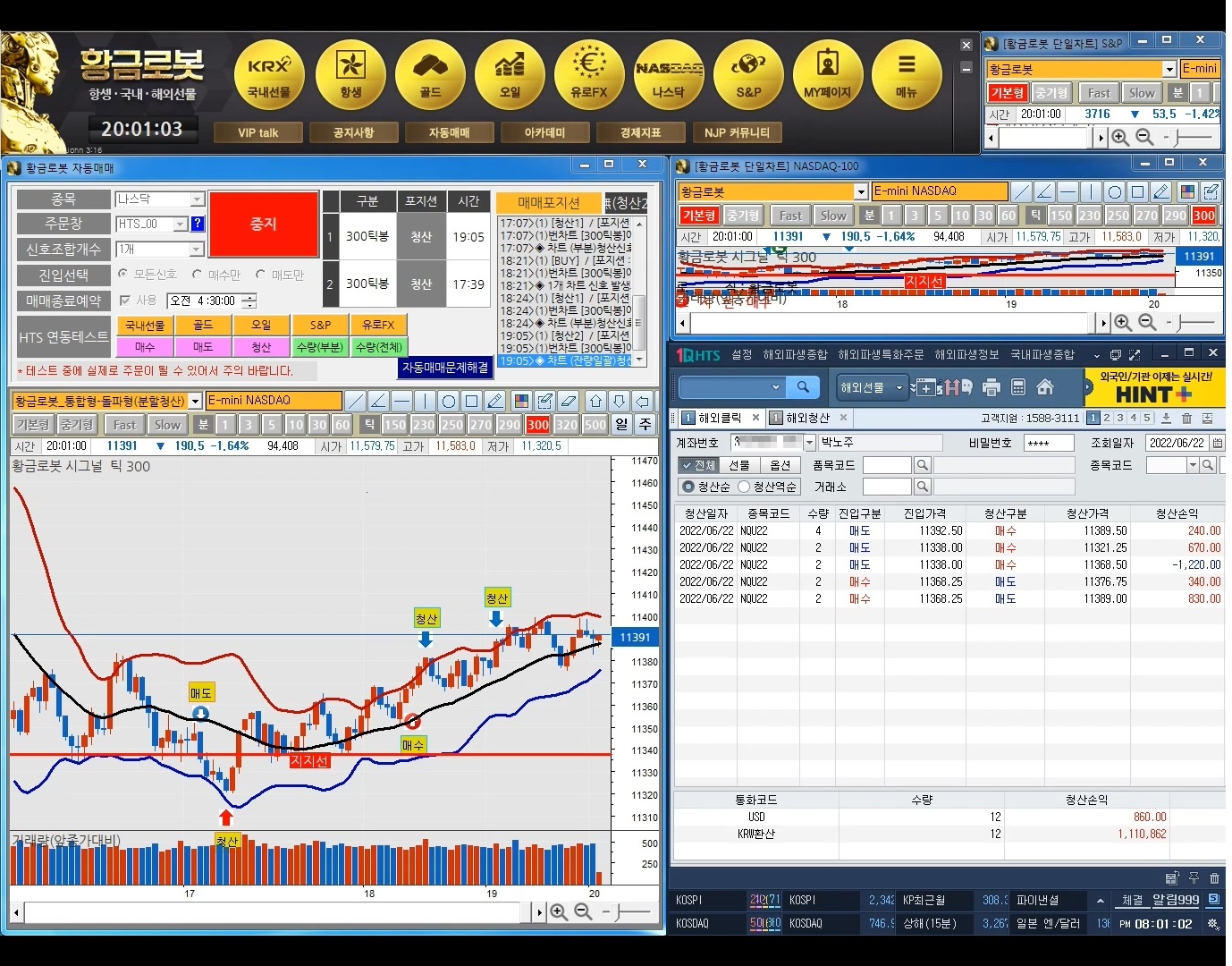This screenshot has height=966, width=1232.
Task: Click trash icon in 1QHTS tab bar
Action: [1186, 418]
